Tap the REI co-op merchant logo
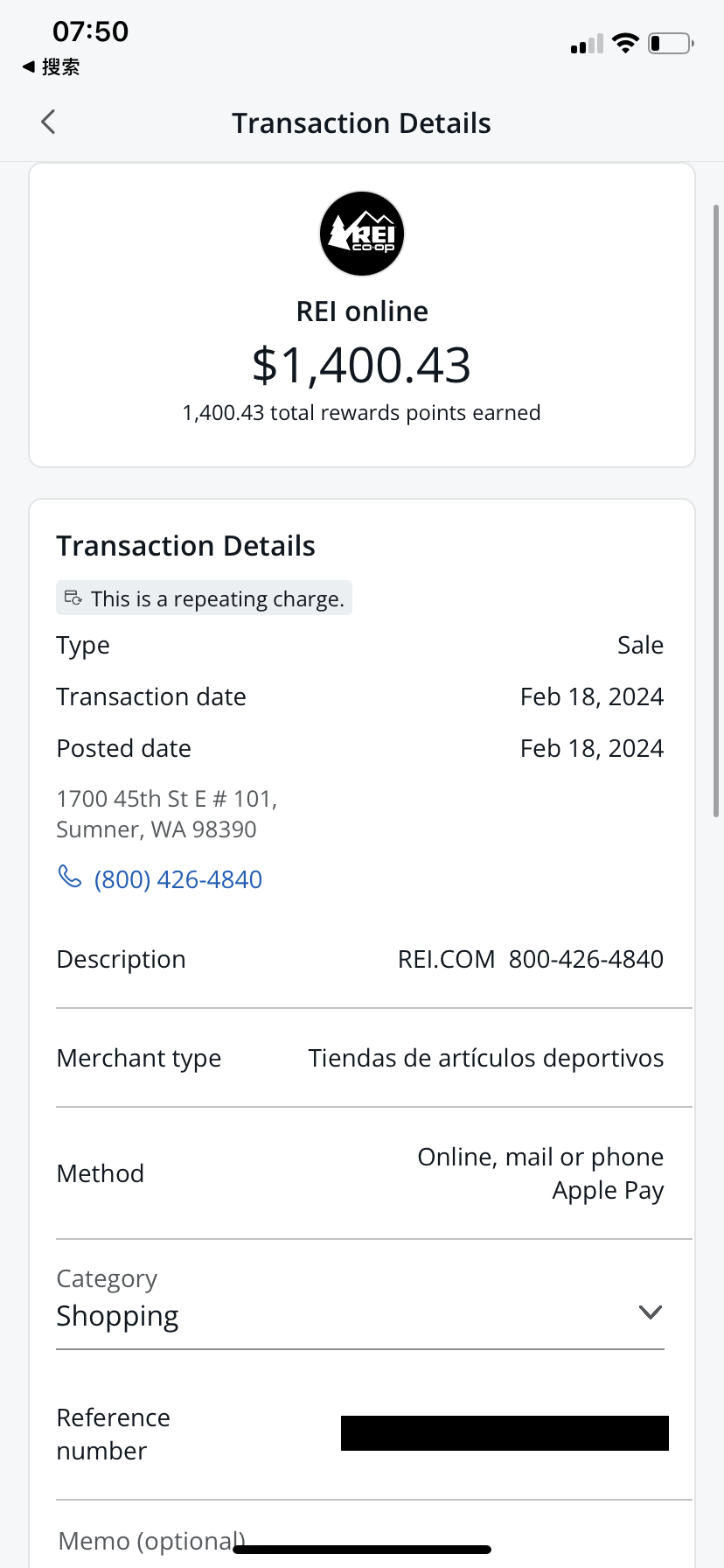The image size is (724, 1568). coord(362,234)
